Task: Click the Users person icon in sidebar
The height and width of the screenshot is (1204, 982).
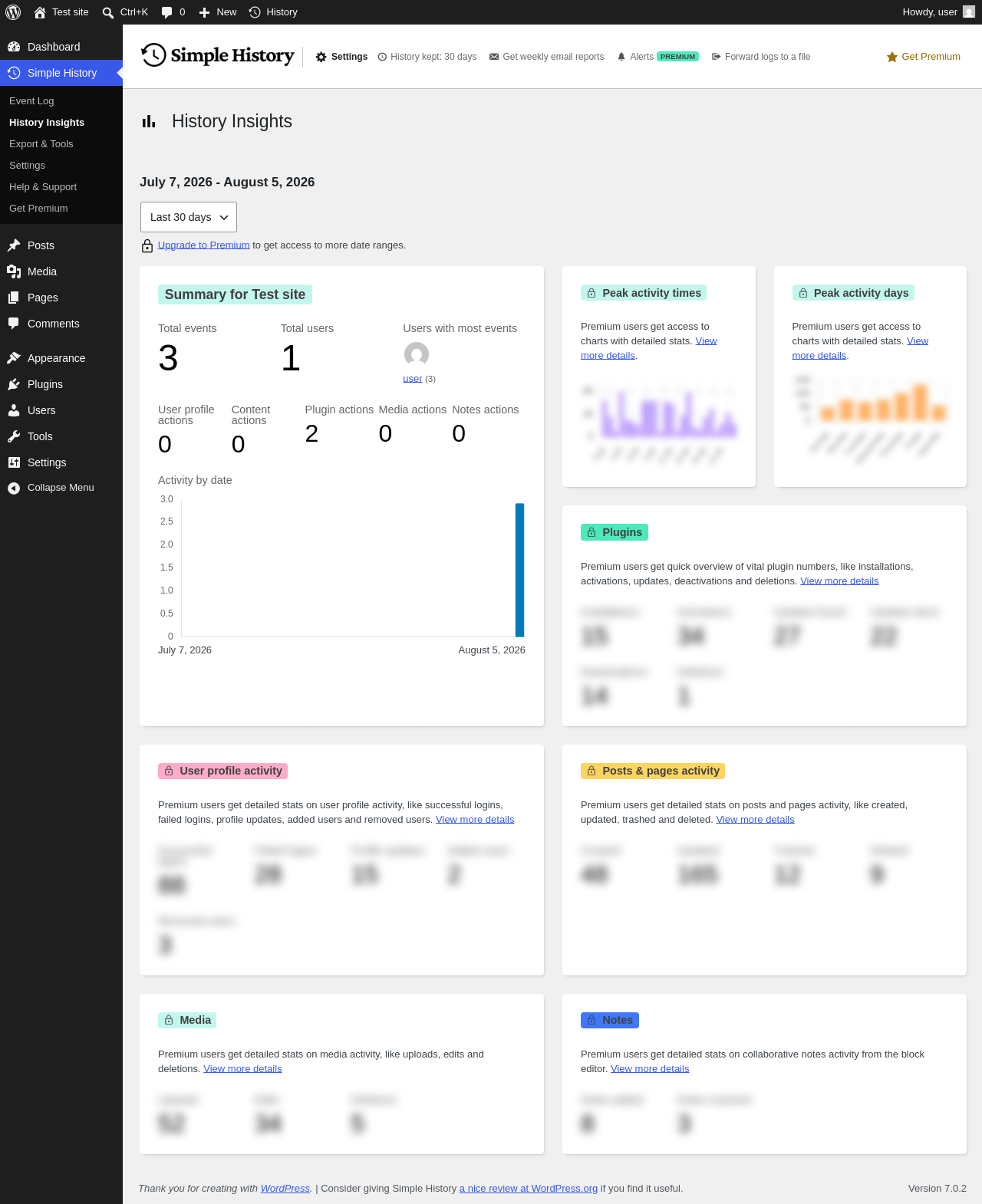Action: pyautogui.click(x=14, y=410)
